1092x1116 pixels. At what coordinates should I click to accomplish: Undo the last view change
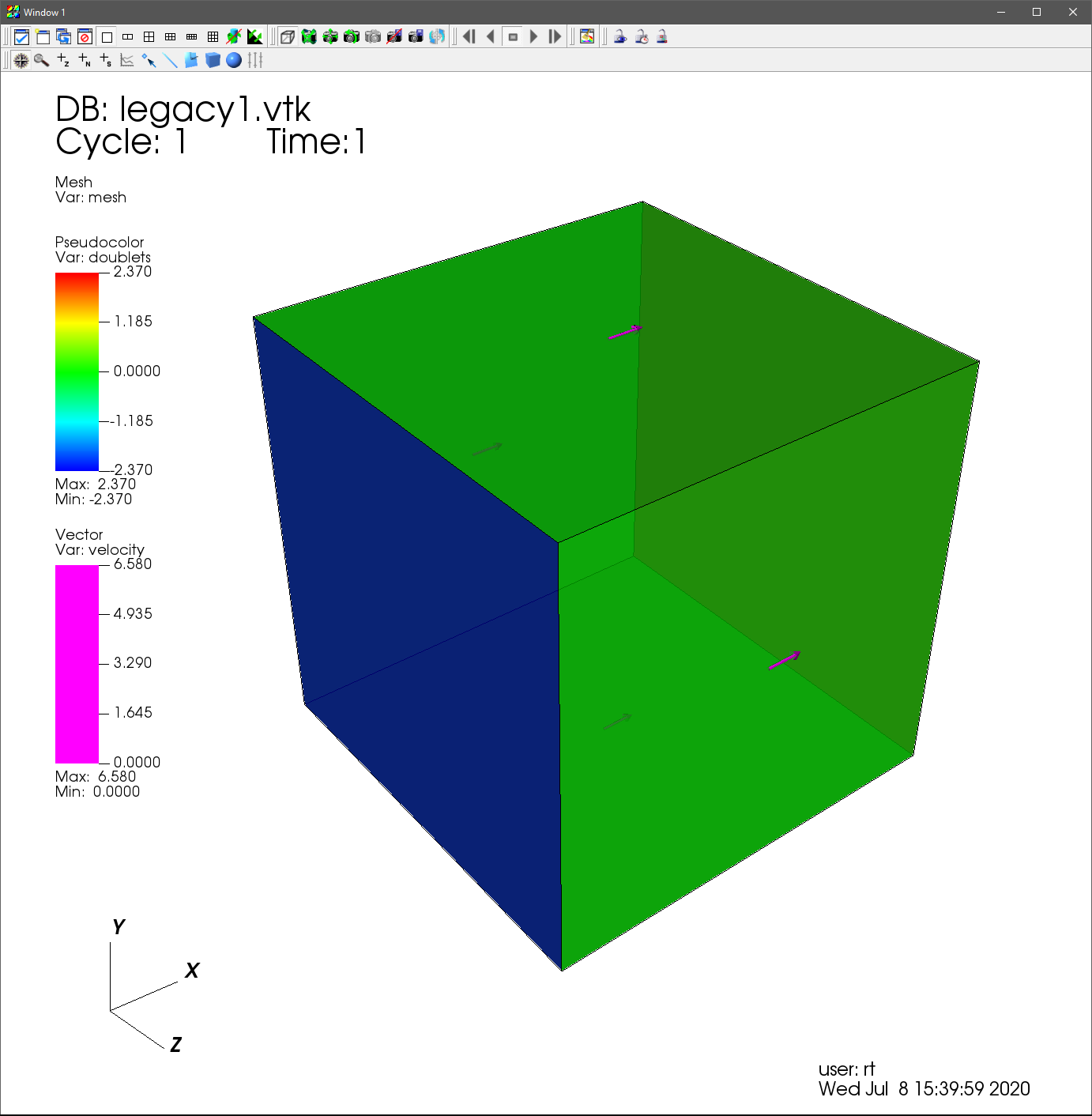tap(352, 36)
